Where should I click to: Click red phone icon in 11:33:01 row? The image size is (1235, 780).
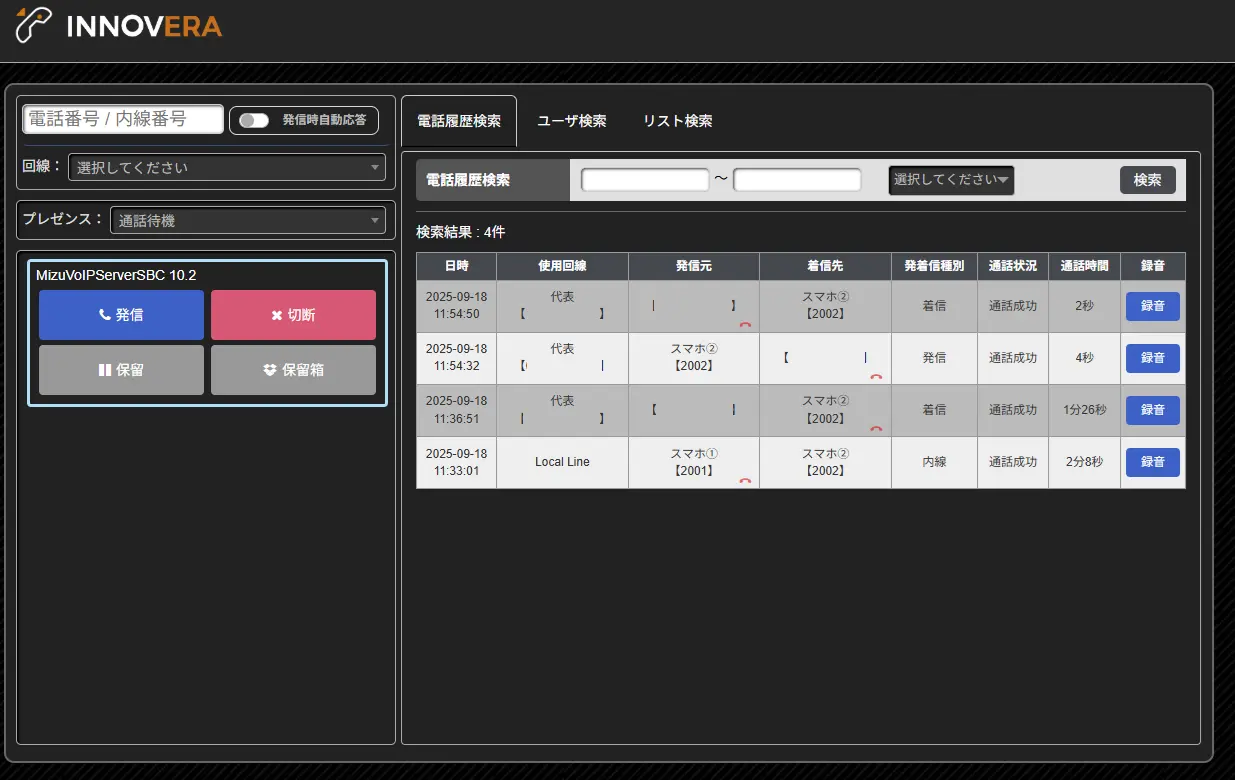pos(745,481)
